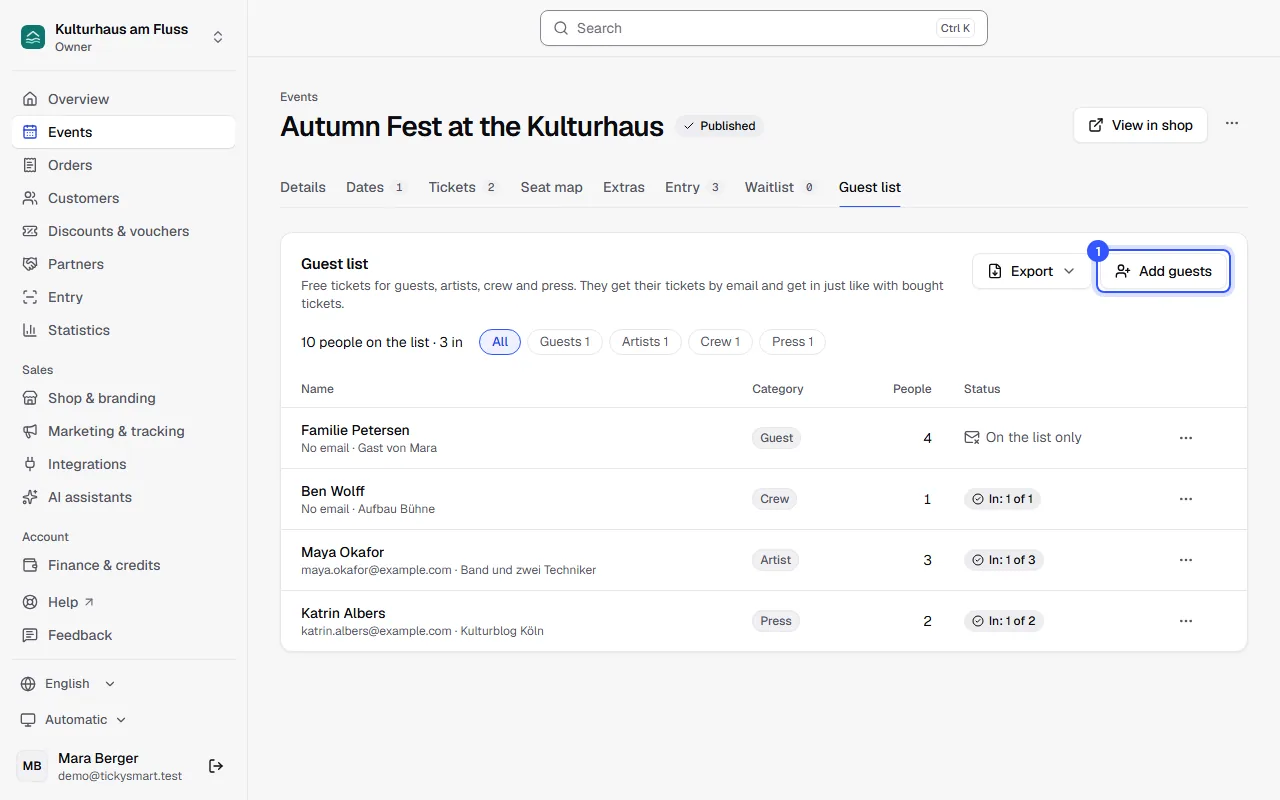Image resolution: width=1280 pixels, height=800 pixels.
Task: Open the sidebar Entry page
Action: point(124,297)
